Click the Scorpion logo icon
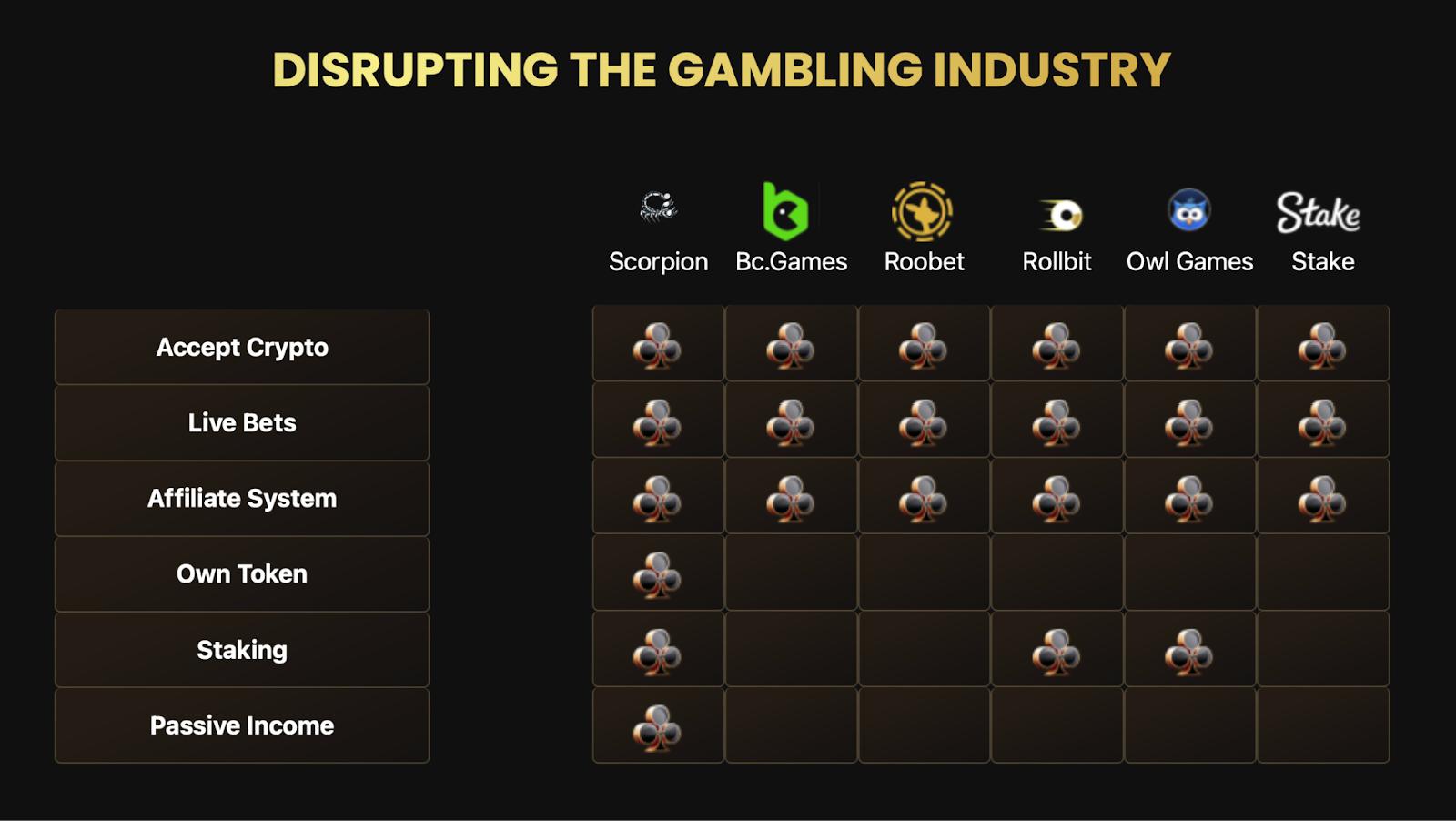Screen dimensions: 1456x821 coord(658,208)
